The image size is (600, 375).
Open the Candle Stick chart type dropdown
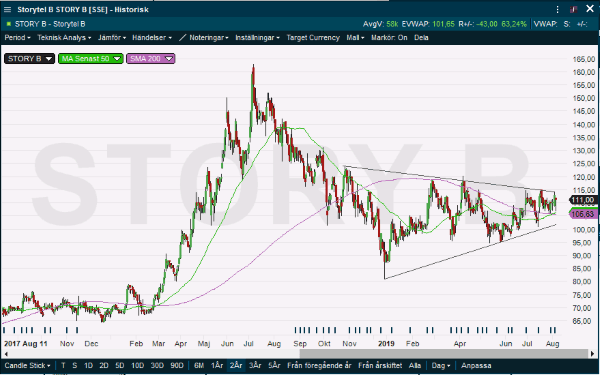[27, 366]
